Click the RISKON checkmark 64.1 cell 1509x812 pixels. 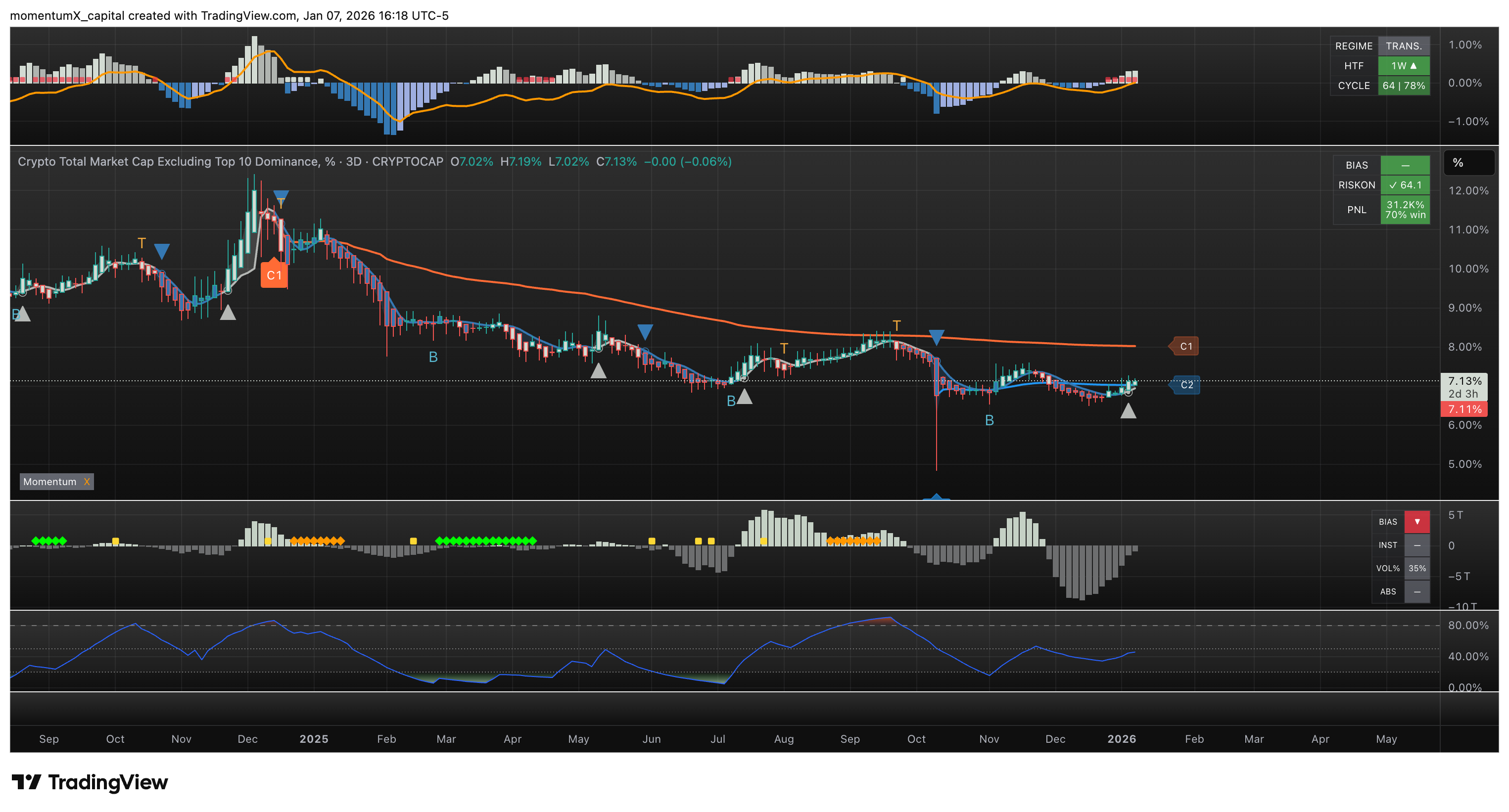pyautogui.click(x=1404, y=185)
